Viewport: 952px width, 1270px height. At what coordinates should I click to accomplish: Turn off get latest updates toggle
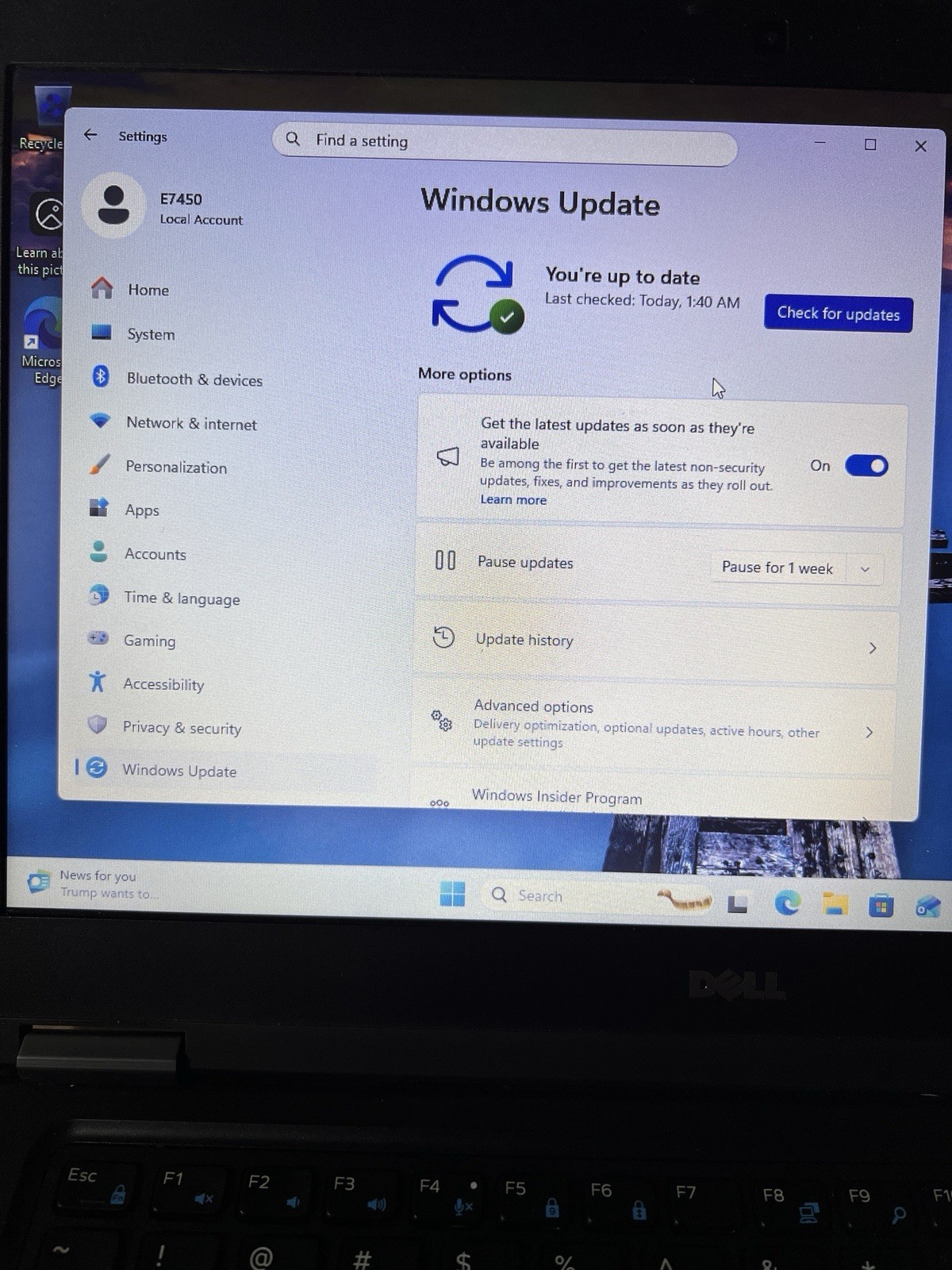pyautogui.click(x=866, y=466)
